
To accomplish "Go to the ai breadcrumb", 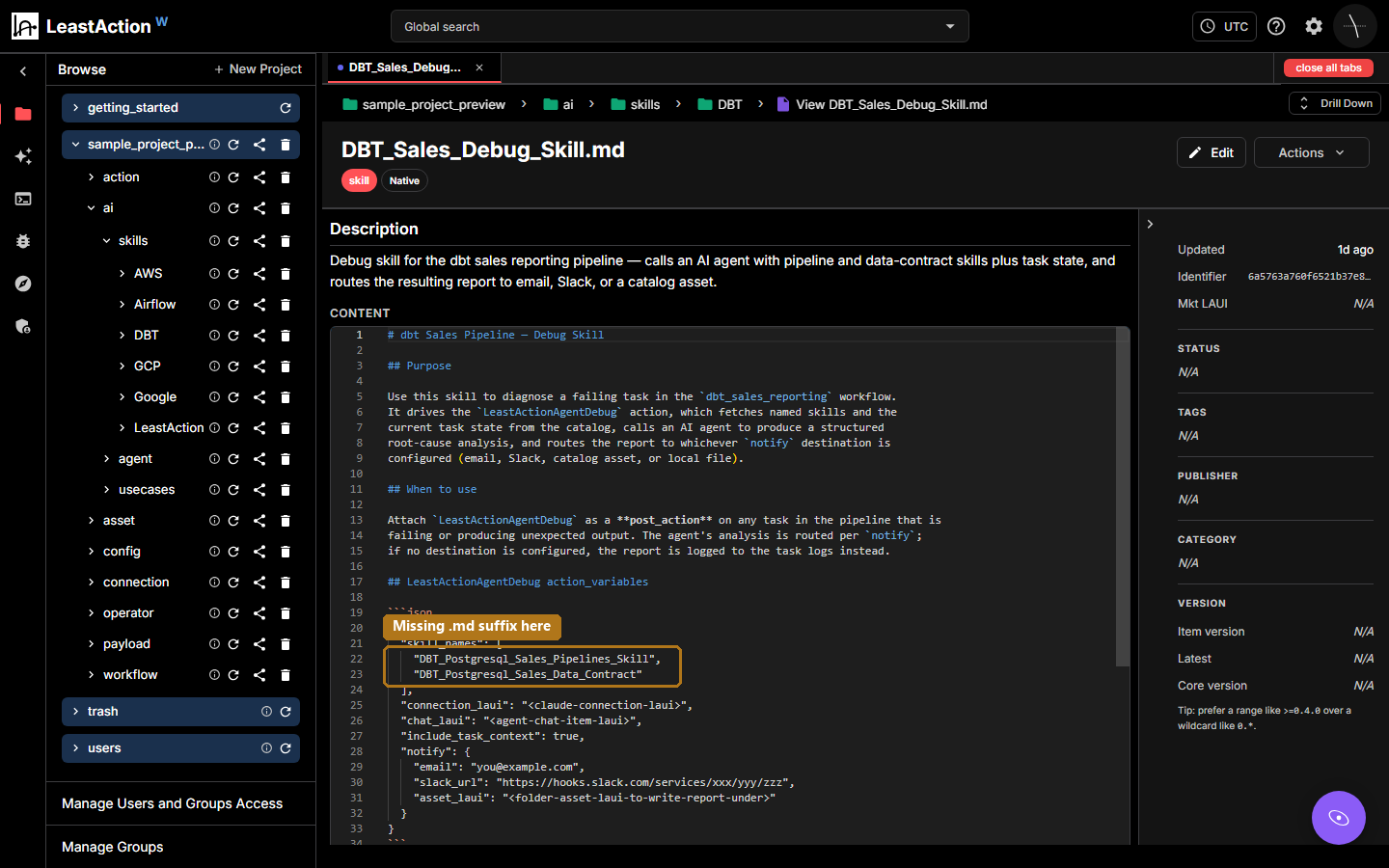I will 558,104.
